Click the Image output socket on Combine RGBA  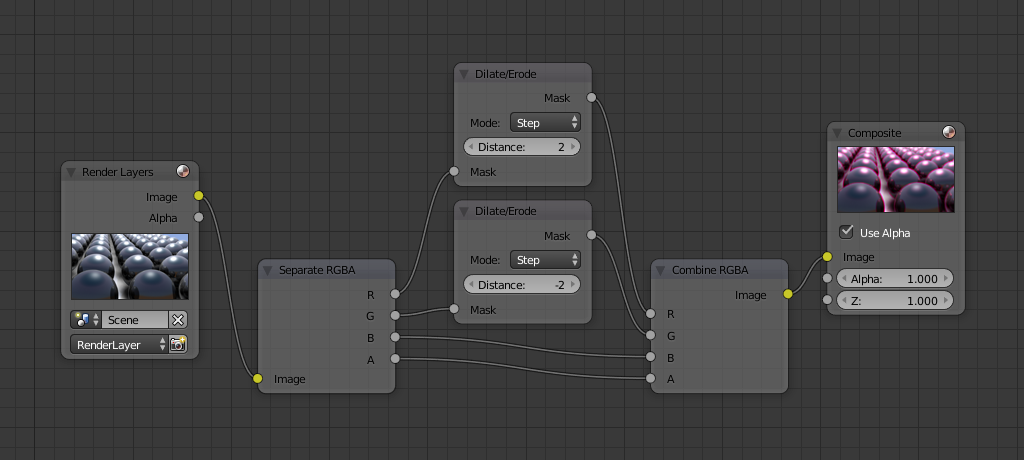[788, 294]
